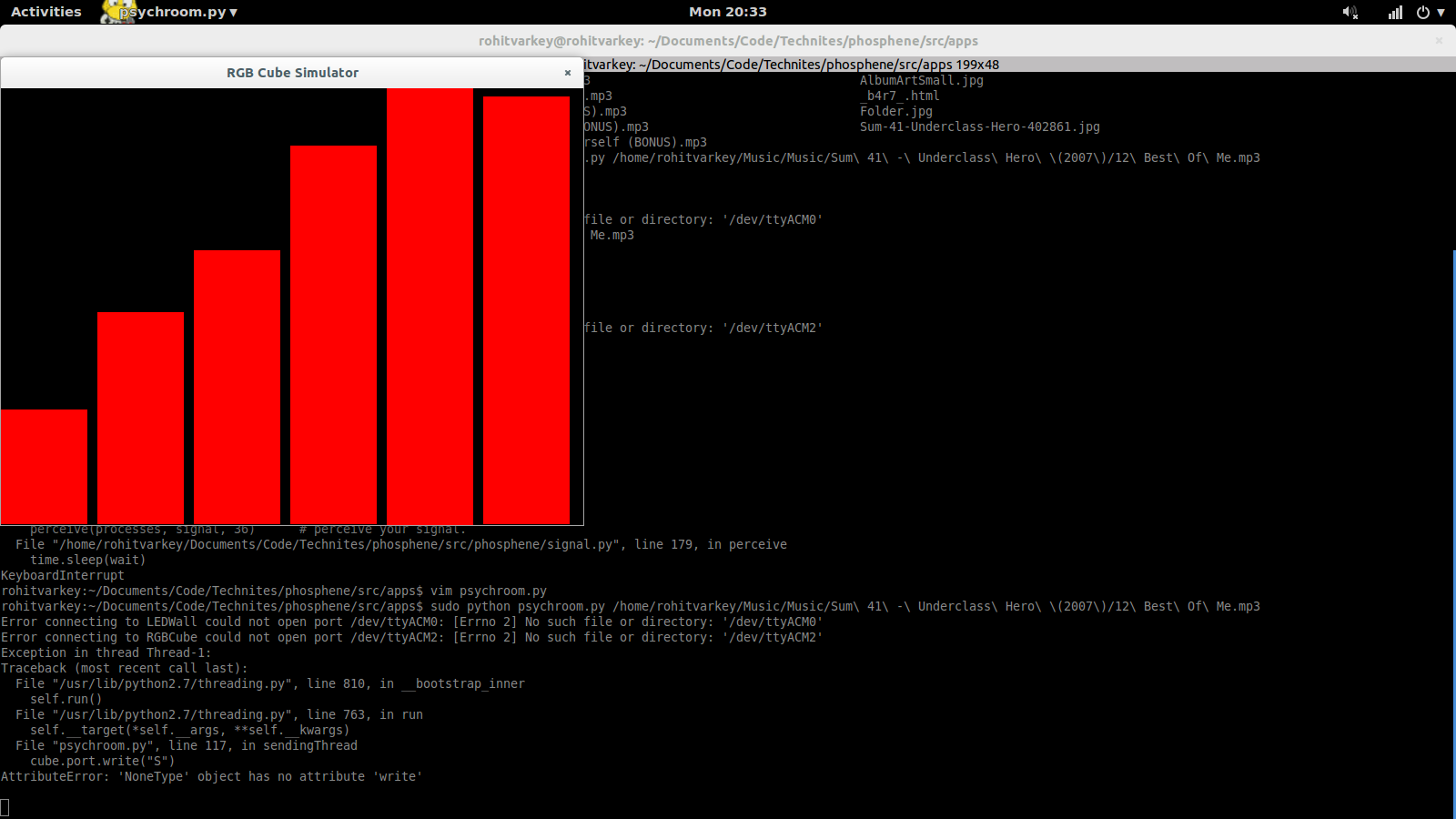Close the RGB Cube Simulator window
This screenshot has width=1456, height=819.
tap(568, 73)
